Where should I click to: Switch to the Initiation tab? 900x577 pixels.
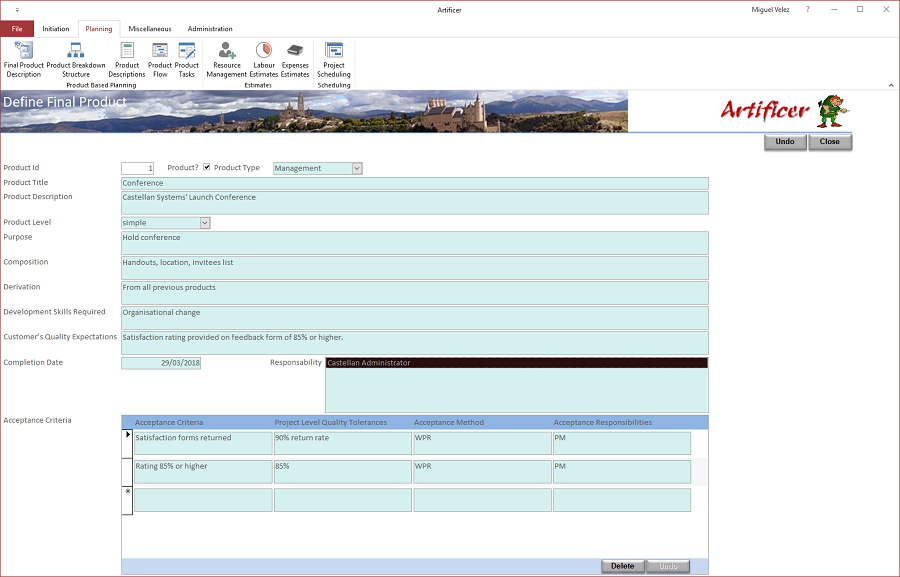56,29
